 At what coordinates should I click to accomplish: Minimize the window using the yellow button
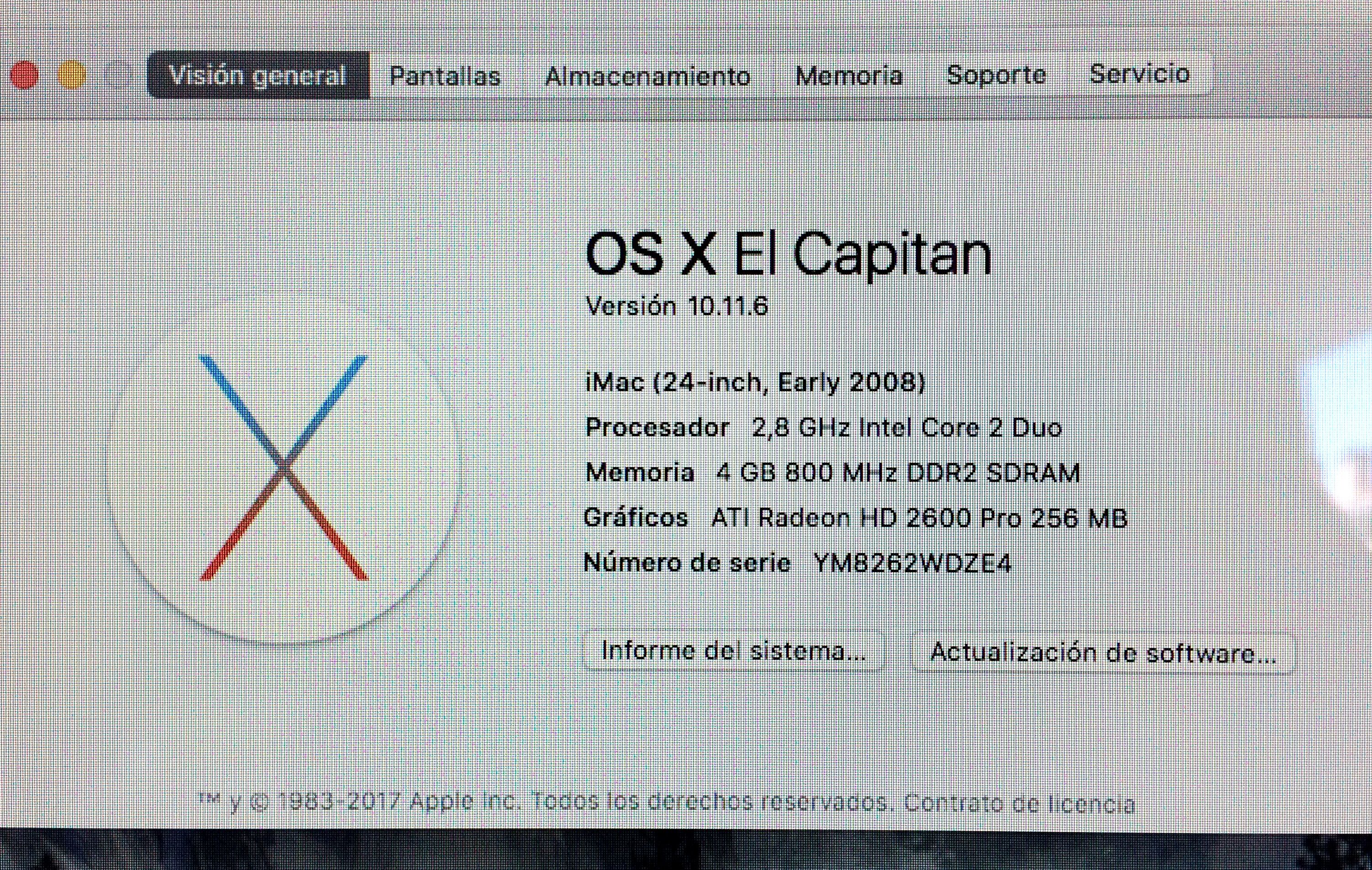pyautogui.click(x=72, y=74)
